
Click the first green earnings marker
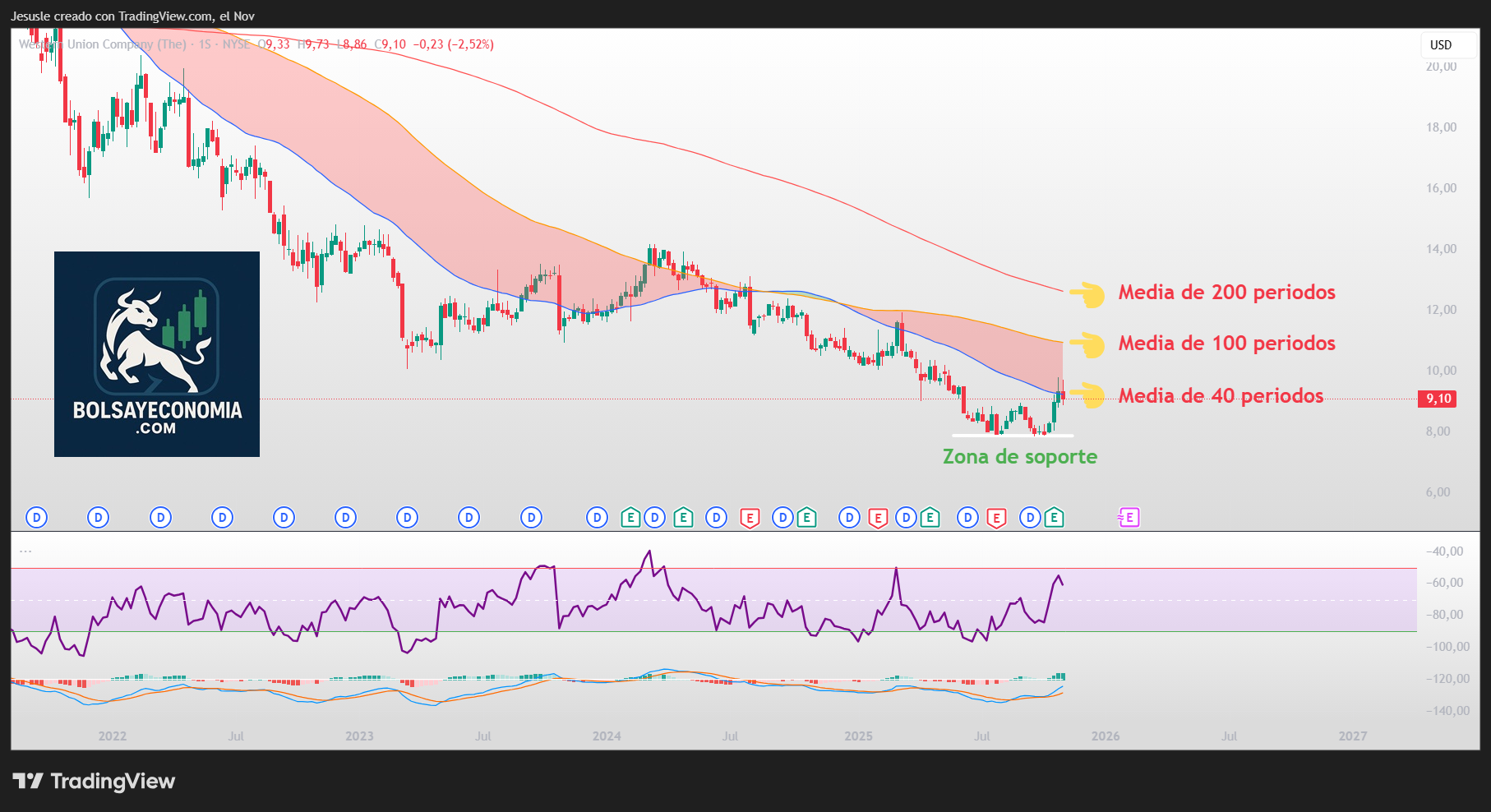click(x=630, y=518)
